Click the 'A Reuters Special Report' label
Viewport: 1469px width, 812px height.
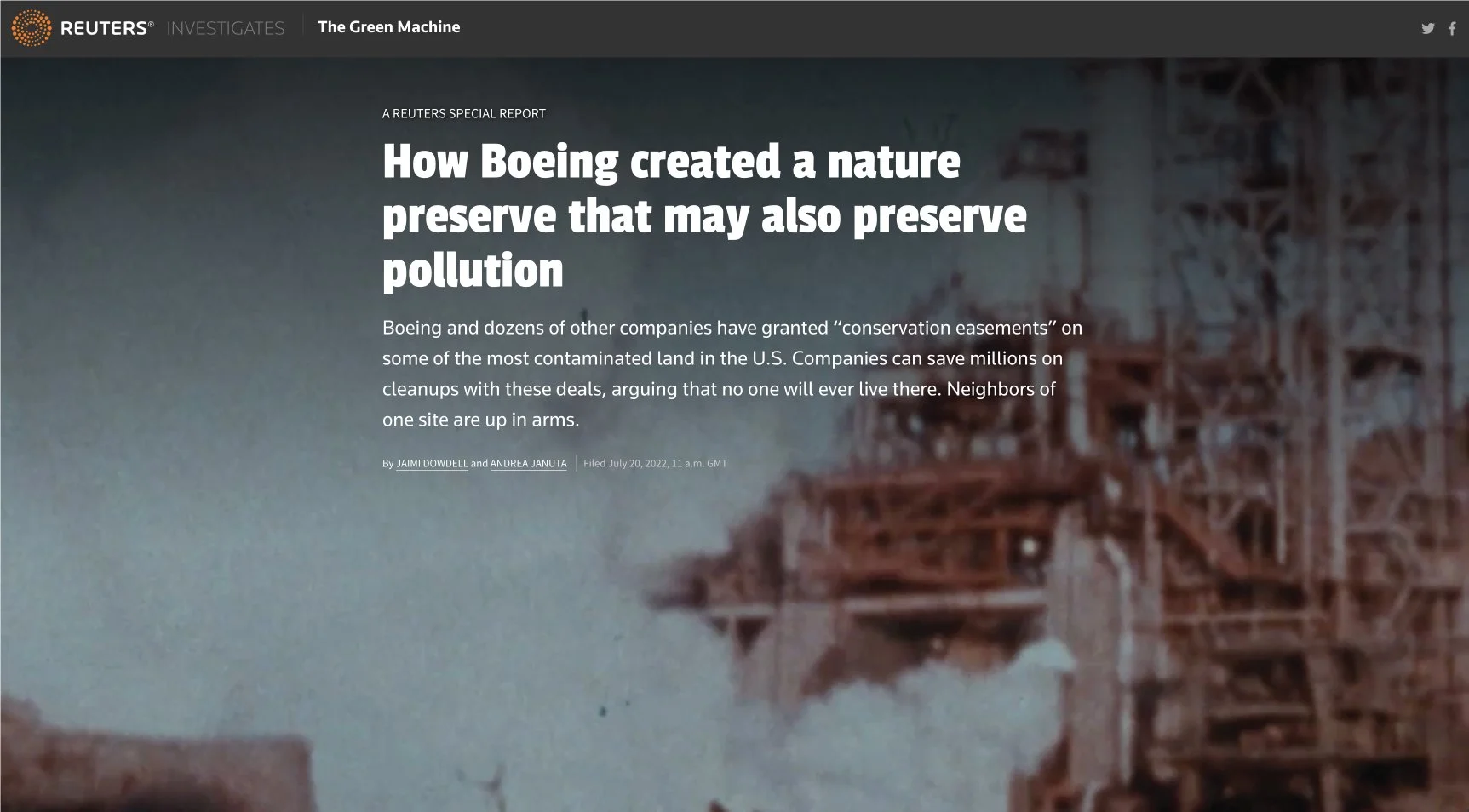pos(464,113)
